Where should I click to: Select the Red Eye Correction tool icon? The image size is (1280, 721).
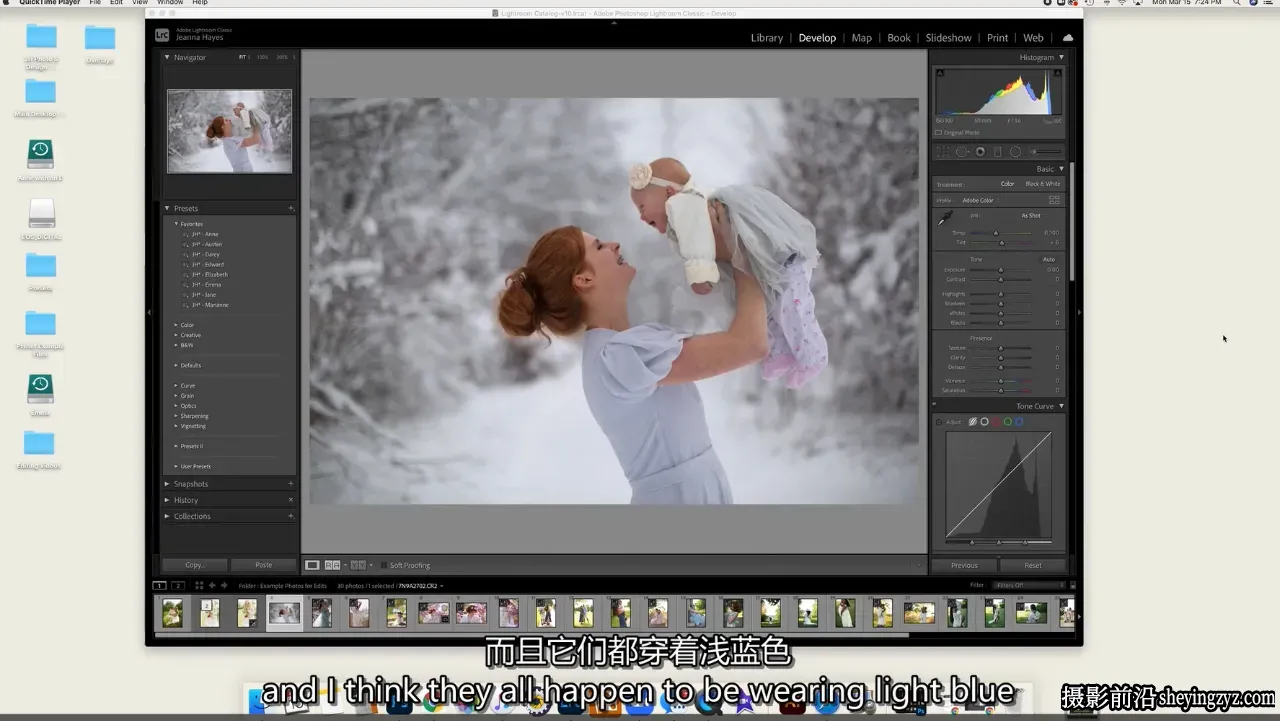pos(980,152)
